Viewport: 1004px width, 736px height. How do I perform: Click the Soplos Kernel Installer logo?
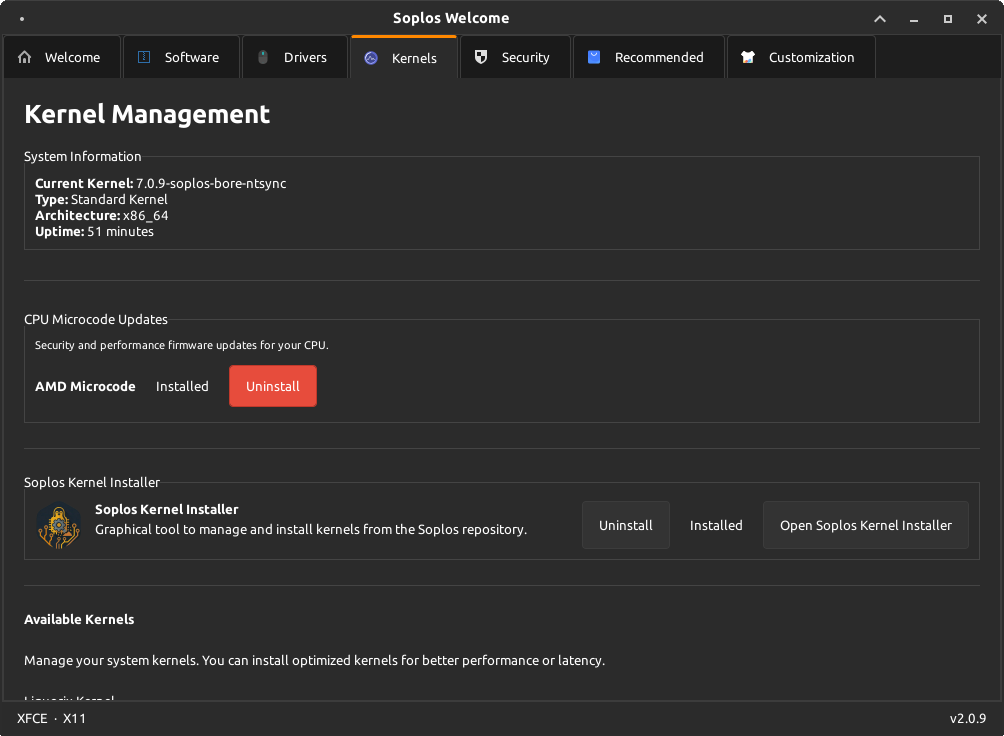coord(59,525)
